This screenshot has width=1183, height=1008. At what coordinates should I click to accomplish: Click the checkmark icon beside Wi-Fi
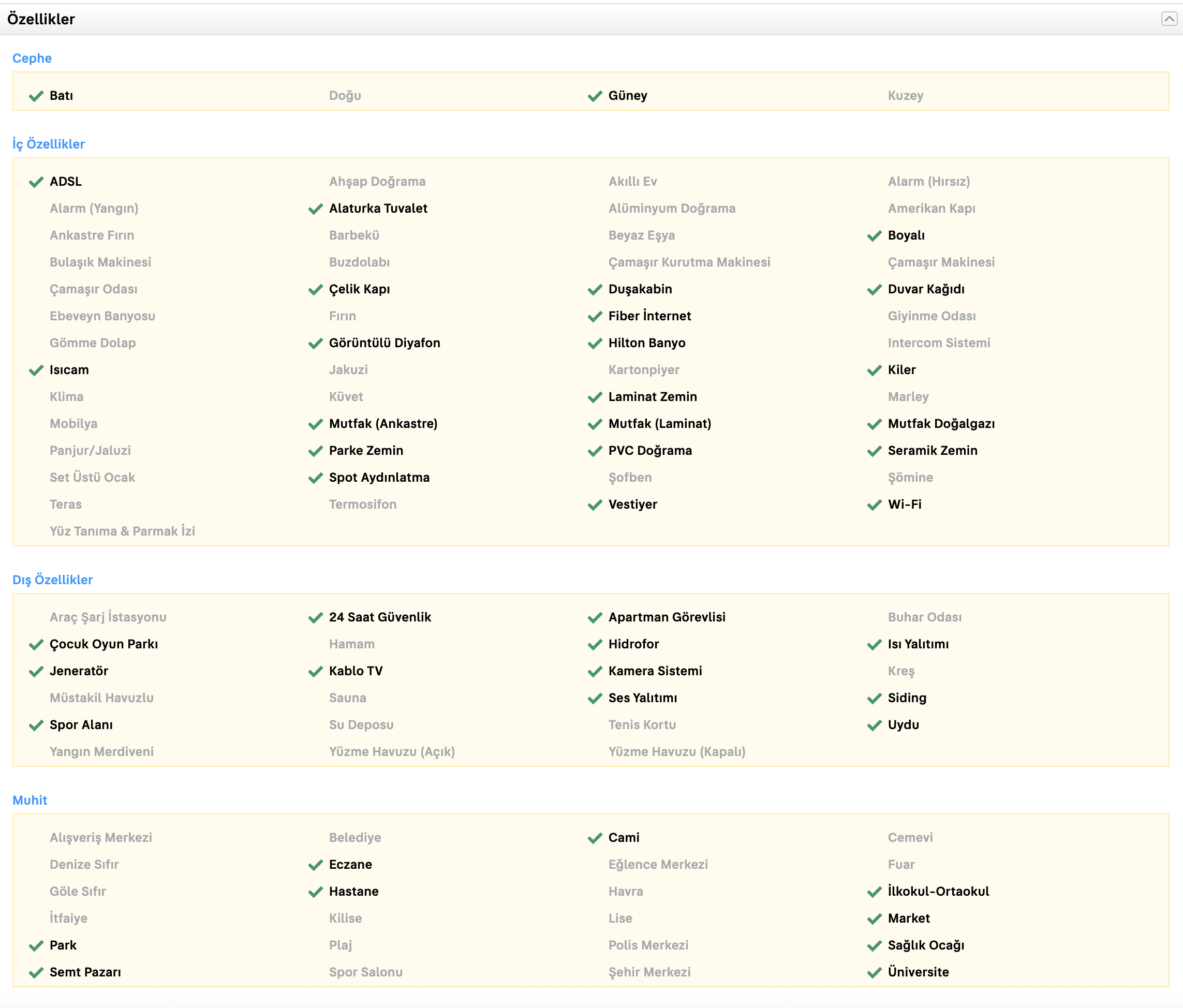tap(874, 505)
